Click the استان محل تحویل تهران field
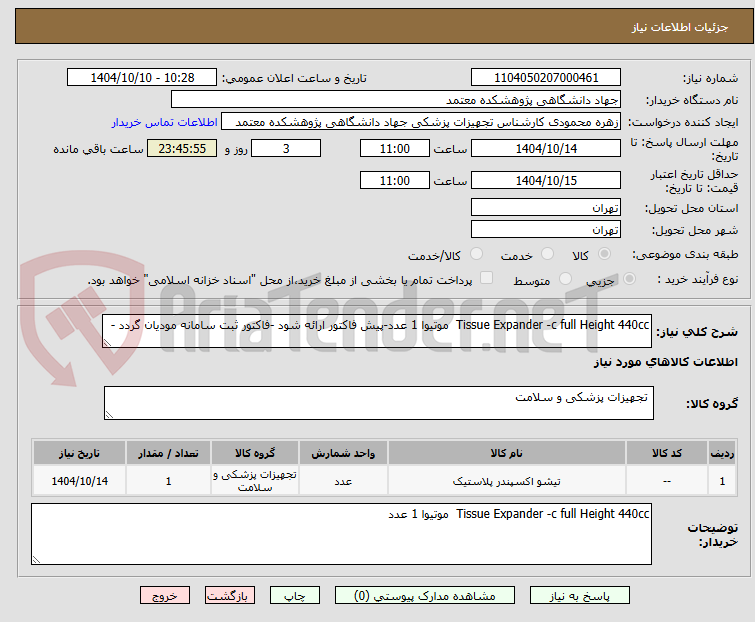Image resolution: width=755 pixels, height=622 pixels. point(546,207)
